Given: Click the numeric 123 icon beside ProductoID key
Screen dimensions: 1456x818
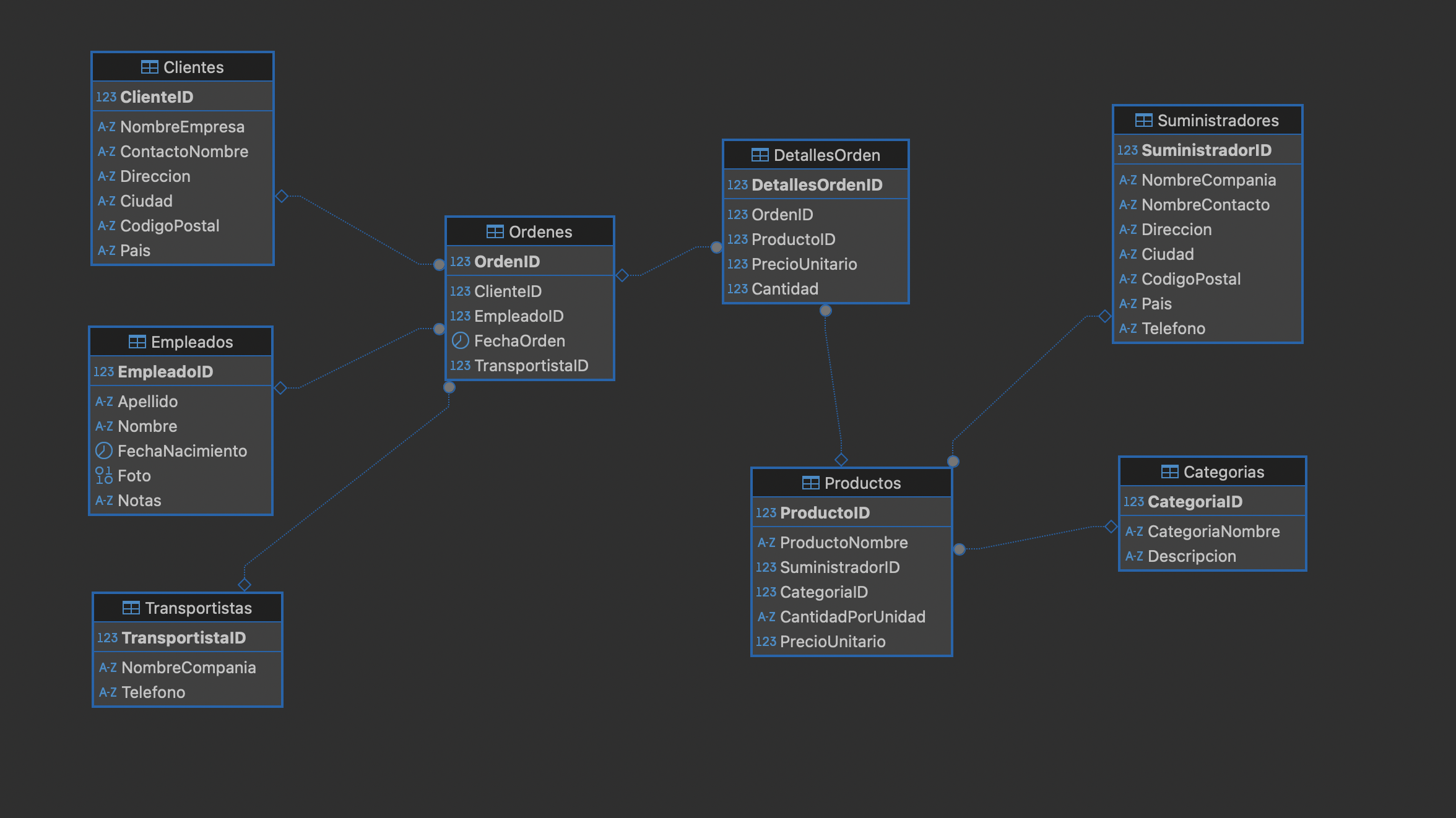Looking at the screenshot, I should tap(766, 513).
